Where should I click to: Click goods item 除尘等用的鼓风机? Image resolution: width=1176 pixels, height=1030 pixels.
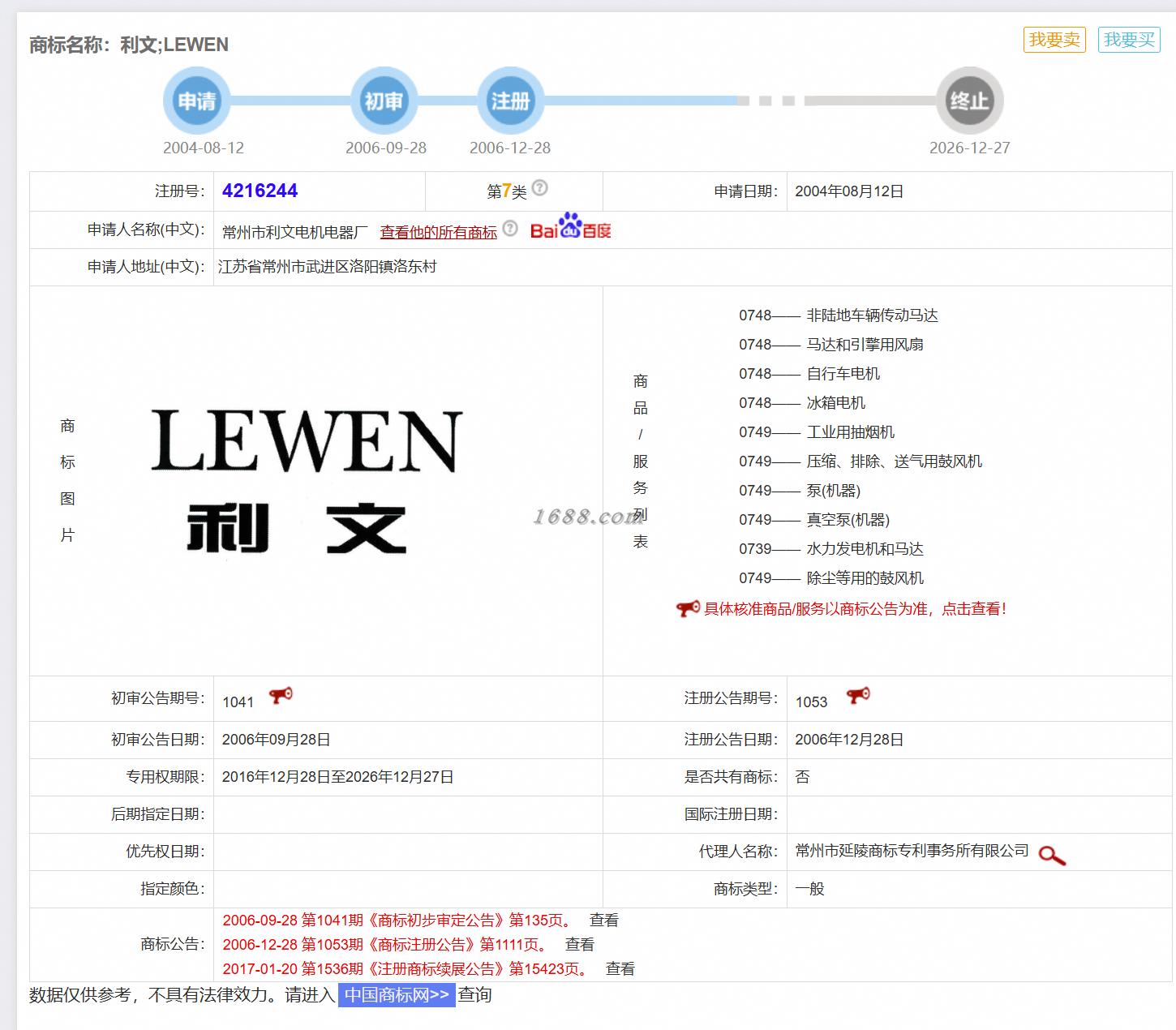(x=865, y=578)
